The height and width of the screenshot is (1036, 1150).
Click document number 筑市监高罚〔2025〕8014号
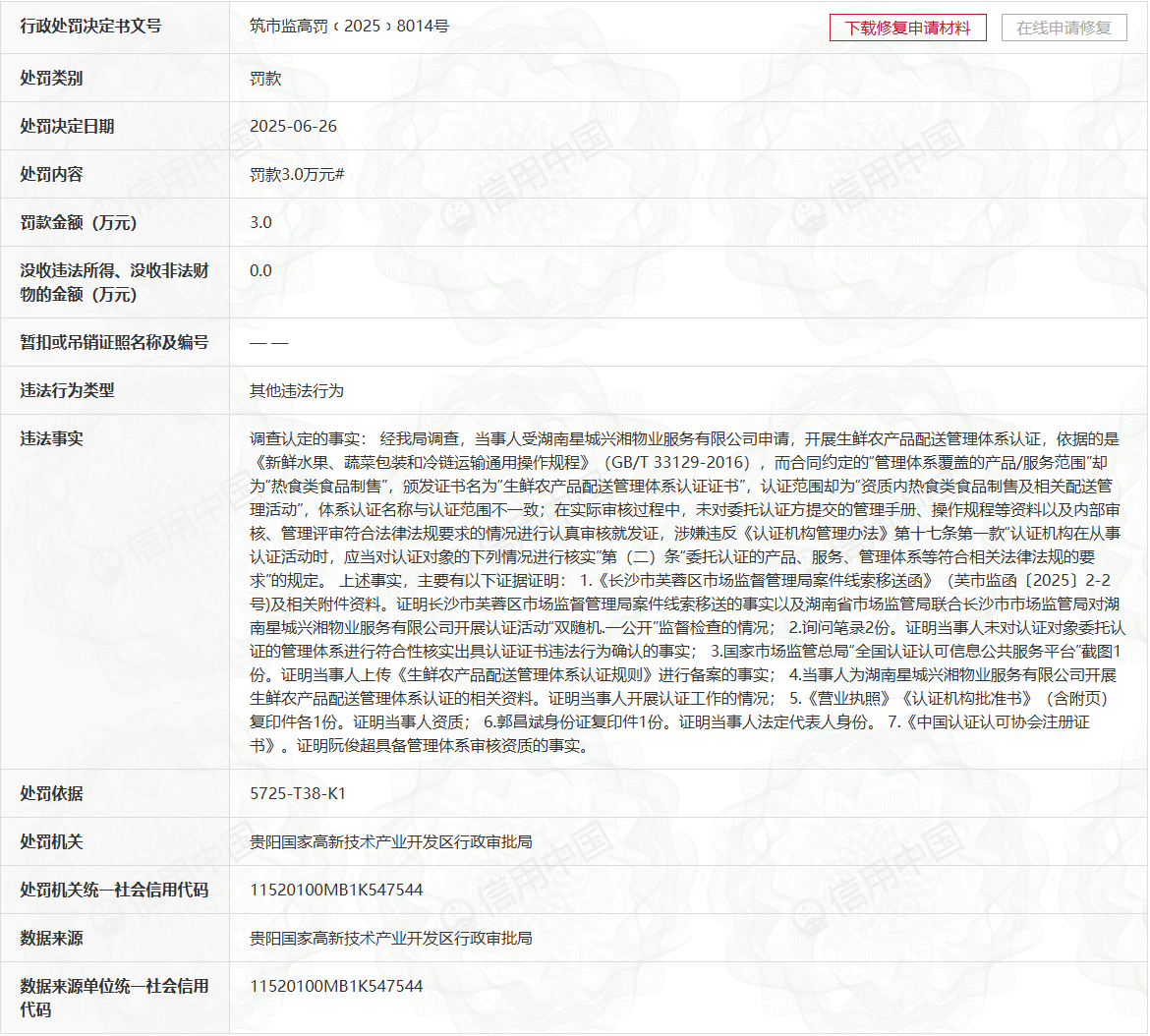click(349, 27)
